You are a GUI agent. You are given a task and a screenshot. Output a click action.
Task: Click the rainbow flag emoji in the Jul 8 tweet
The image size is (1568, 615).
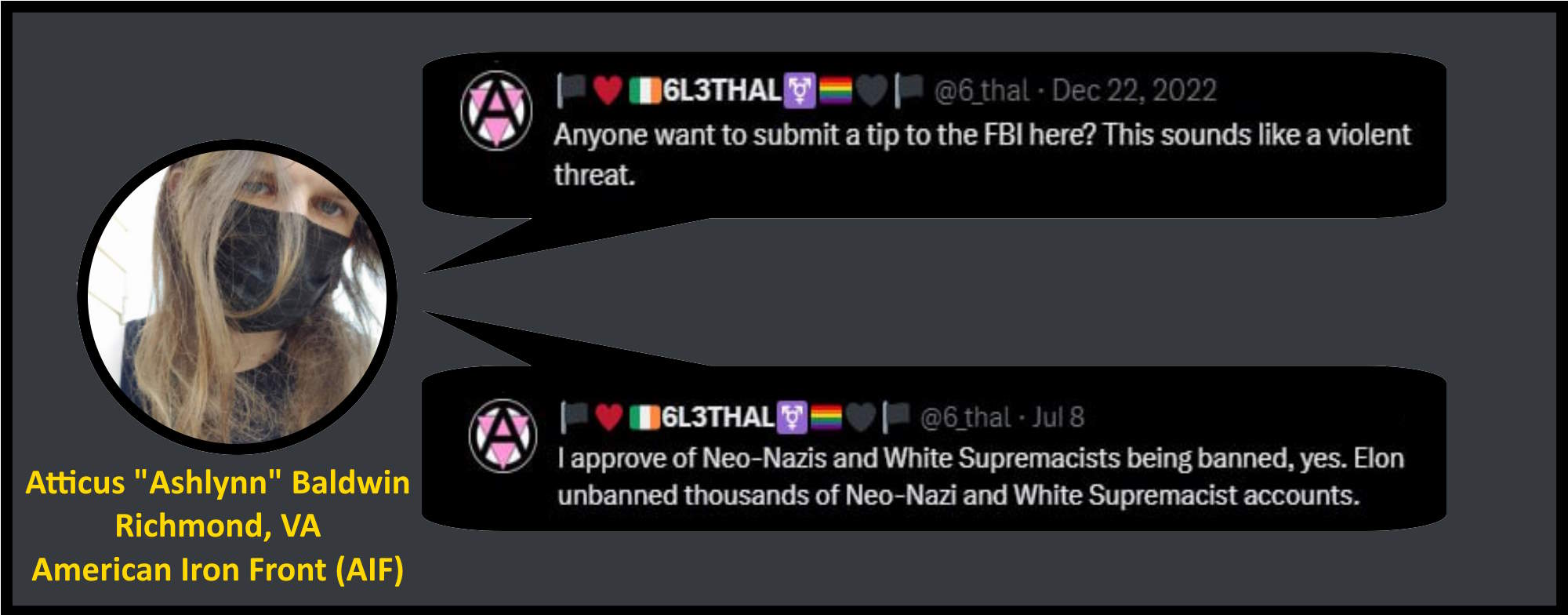coord(826,417)
